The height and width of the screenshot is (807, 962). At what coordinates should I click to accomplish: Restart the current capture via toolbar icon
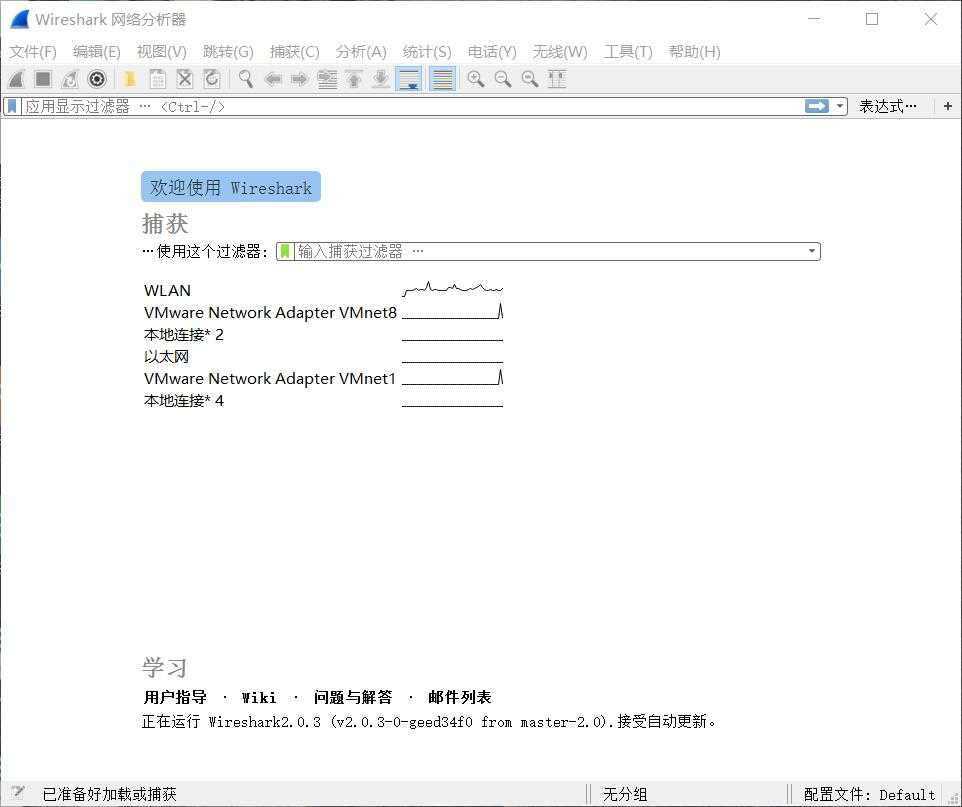point(70,79)
